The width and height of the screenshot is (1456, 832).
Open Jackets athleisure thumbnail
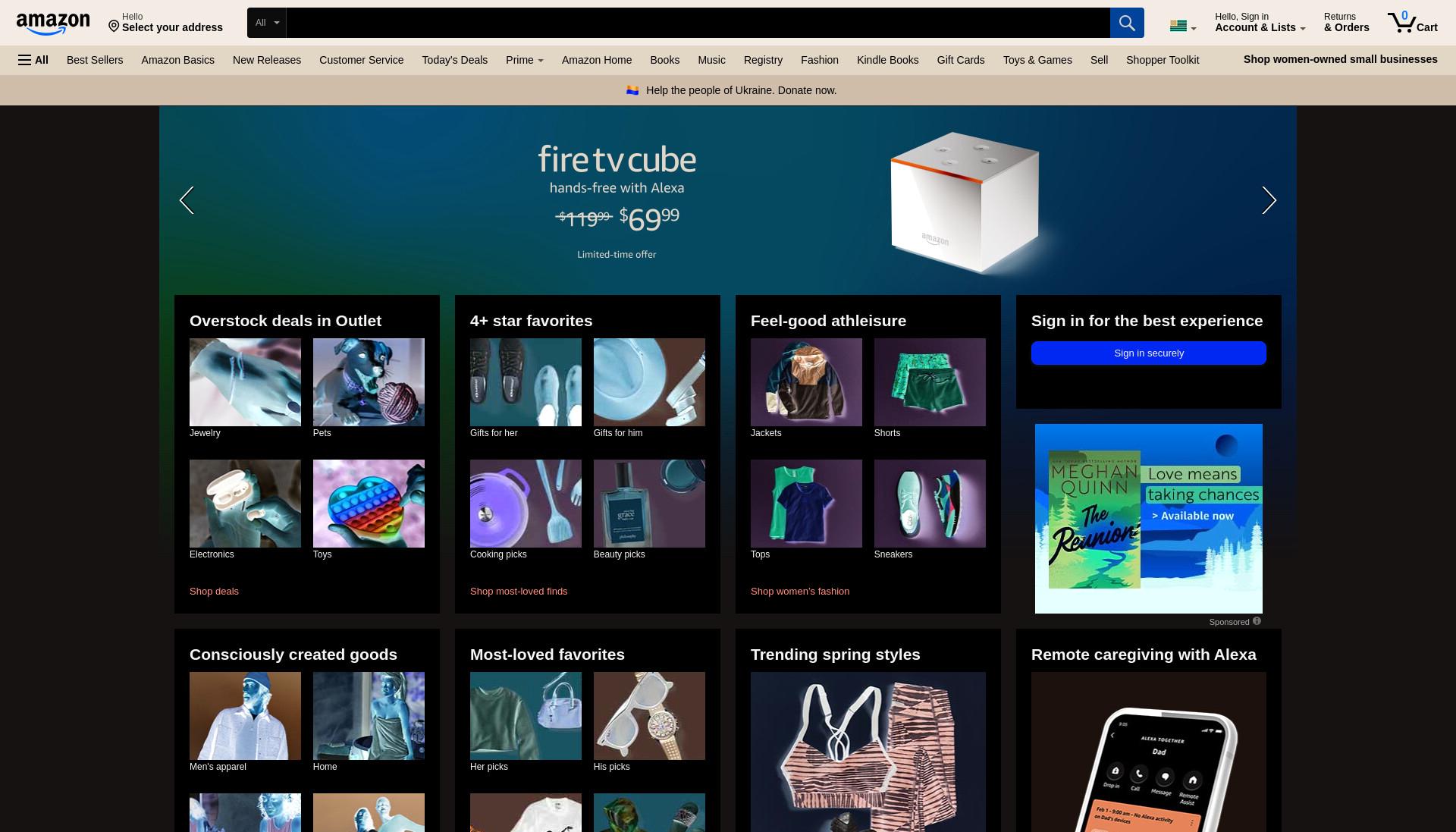(x=806, y=382)
